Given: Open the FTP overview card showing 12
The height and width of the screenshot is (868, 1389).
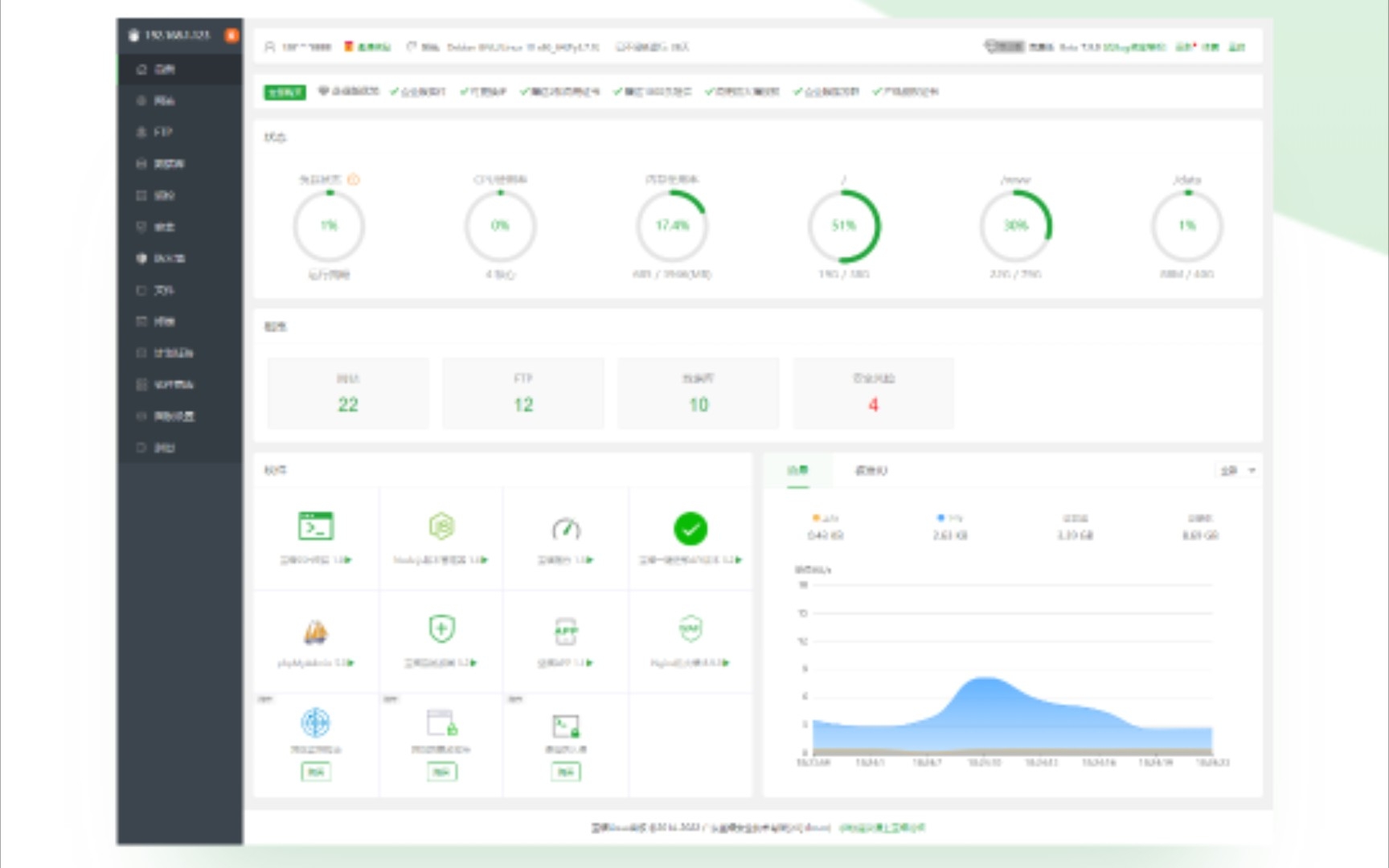Looking at the screenshot, I should coord(523,393).
